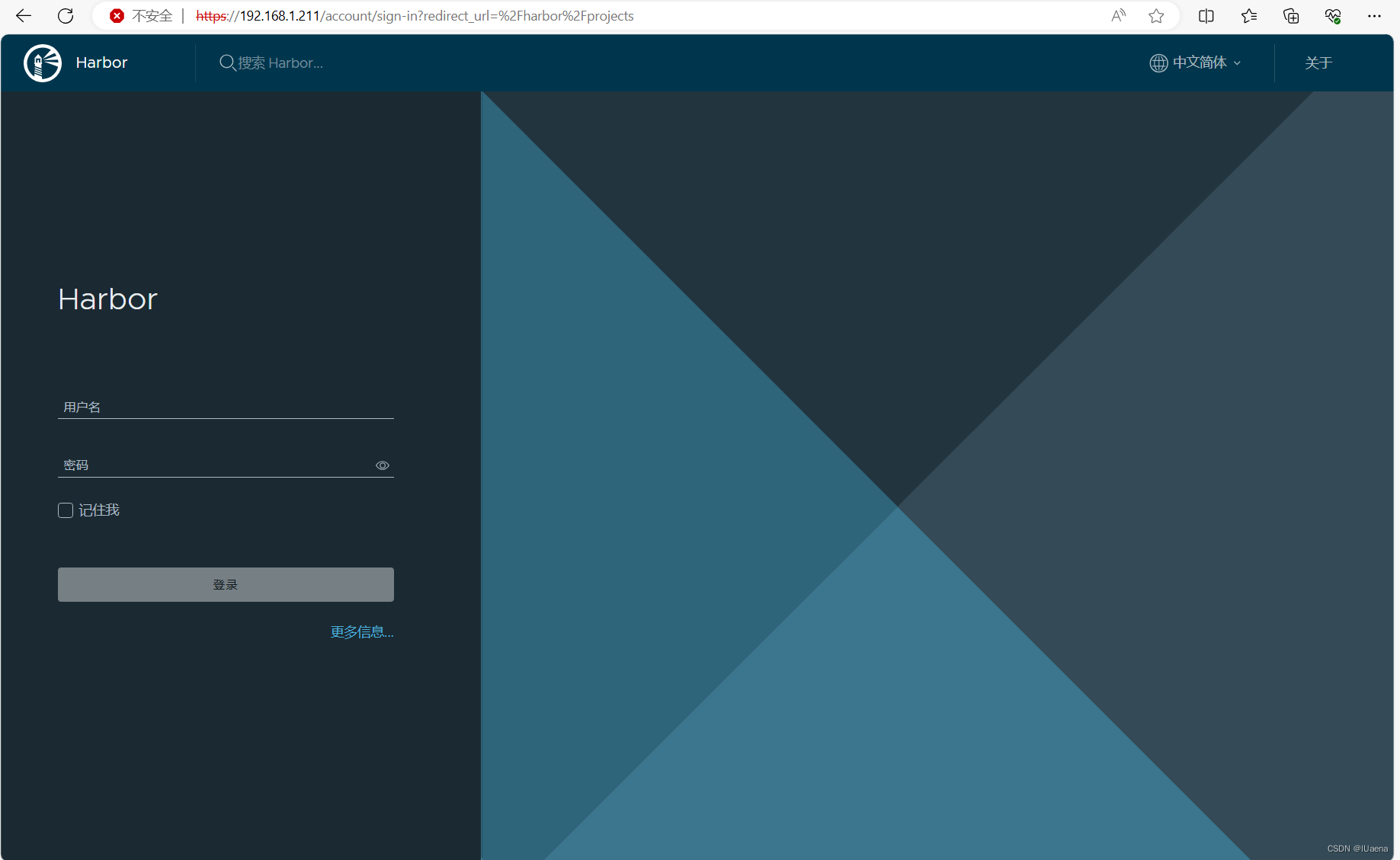Open the 更多信息... link
The width and height of the screenshot is (1400, 860).
[362, 632]
